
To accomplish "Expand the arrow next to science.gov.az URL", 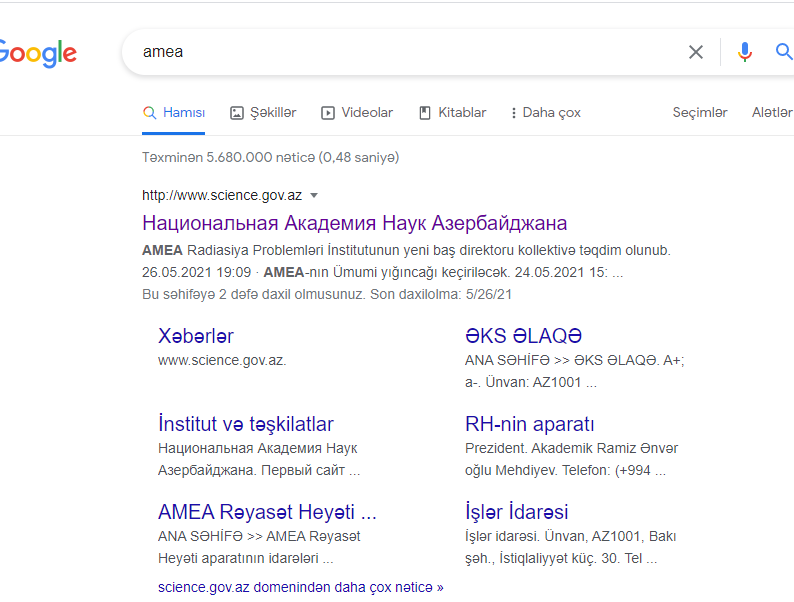I will (x=314, y=195).
